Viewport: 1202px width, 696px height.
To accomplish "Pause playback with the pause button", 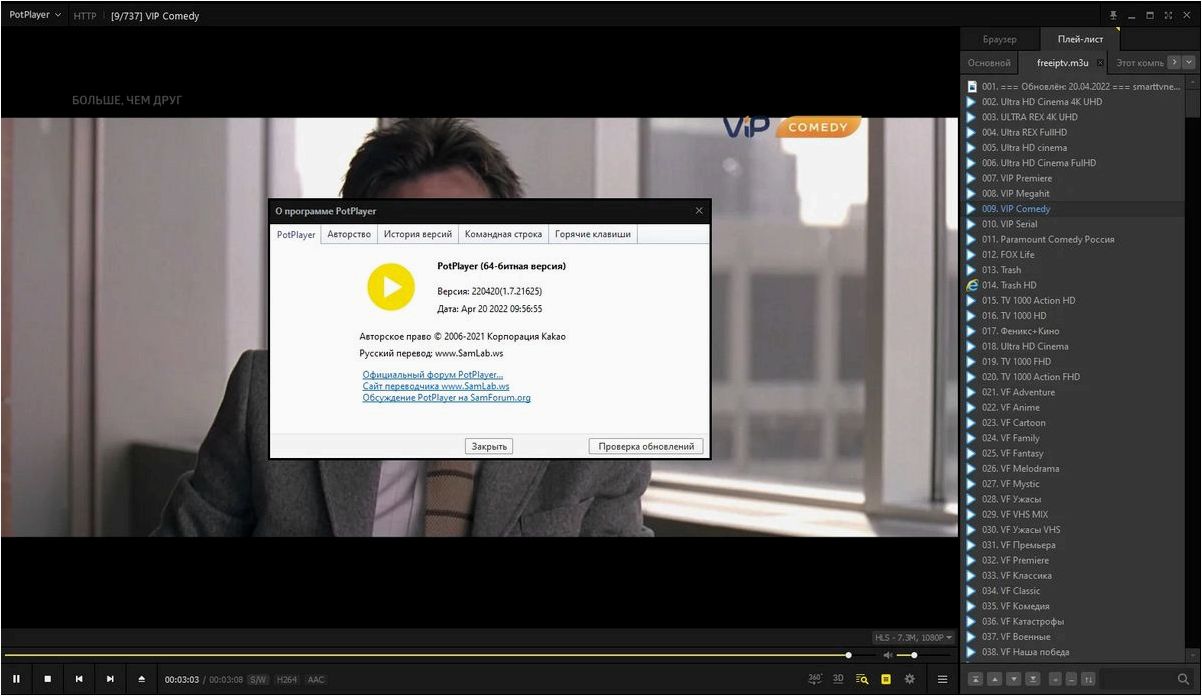I will [16, 679].
